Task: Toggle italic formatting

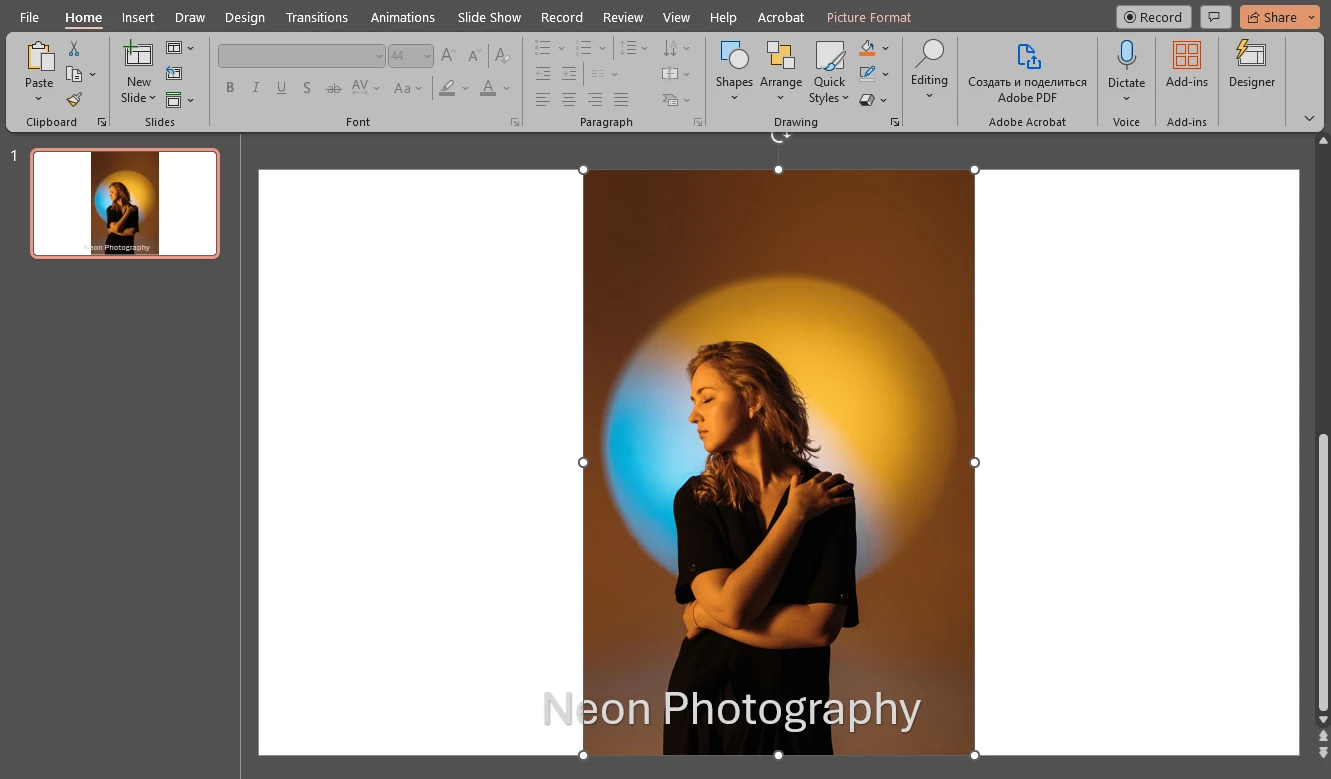Action: tap(254, 88)
